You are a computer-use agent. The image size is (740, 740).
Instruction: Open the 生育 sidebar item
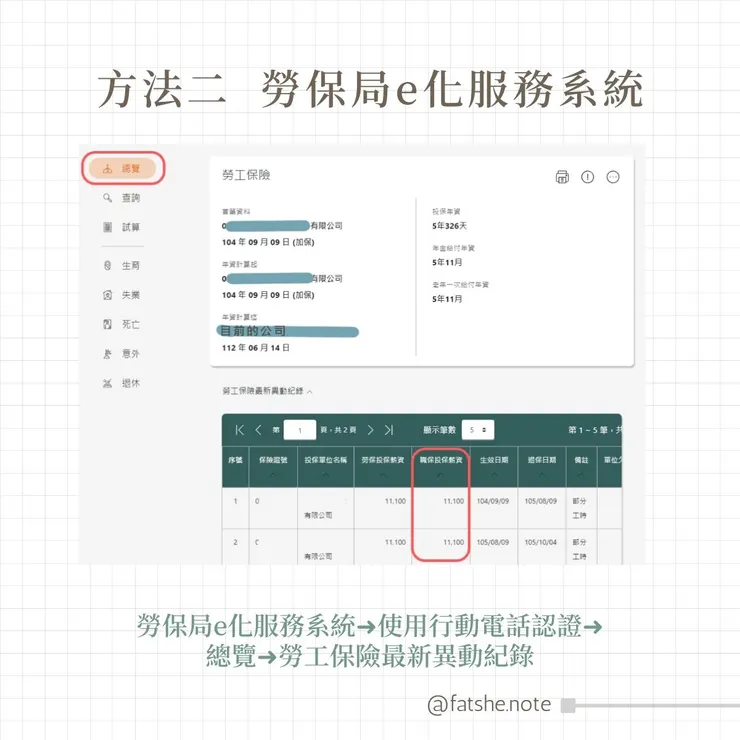(121, 266)
